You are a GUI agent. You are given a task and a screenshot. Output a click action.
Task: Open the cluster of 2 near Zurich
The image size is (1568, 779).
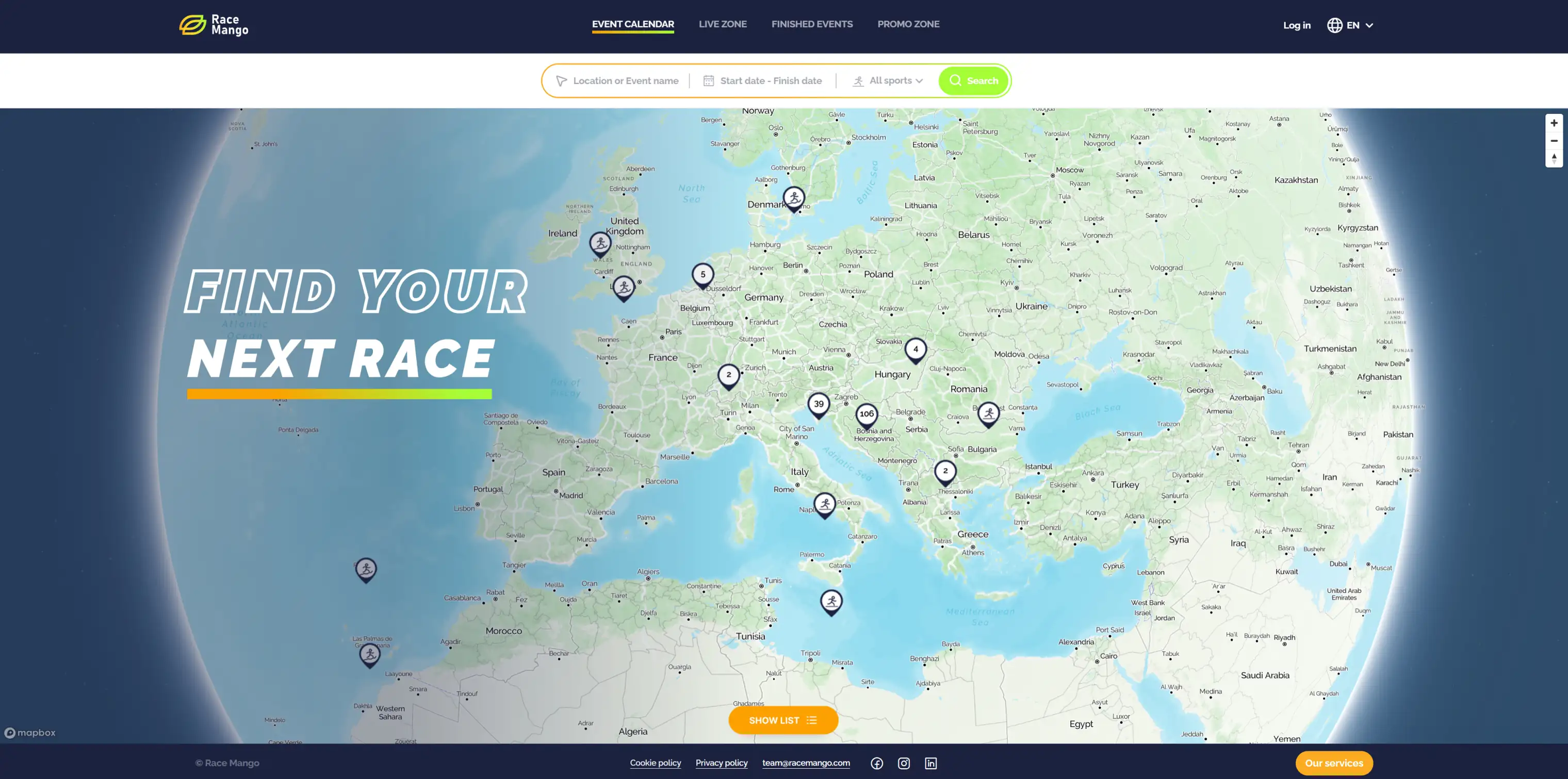(x=729, y=376)
